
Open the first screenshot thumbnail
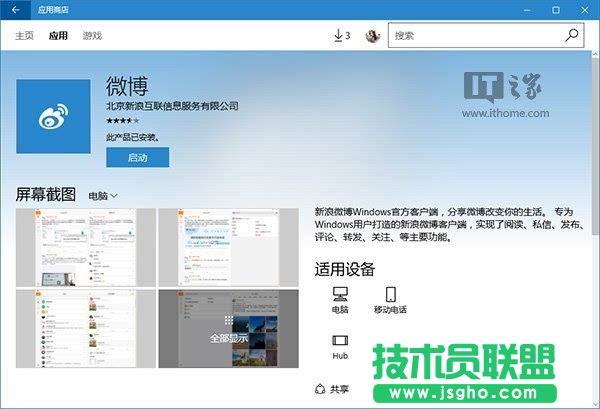86,247
